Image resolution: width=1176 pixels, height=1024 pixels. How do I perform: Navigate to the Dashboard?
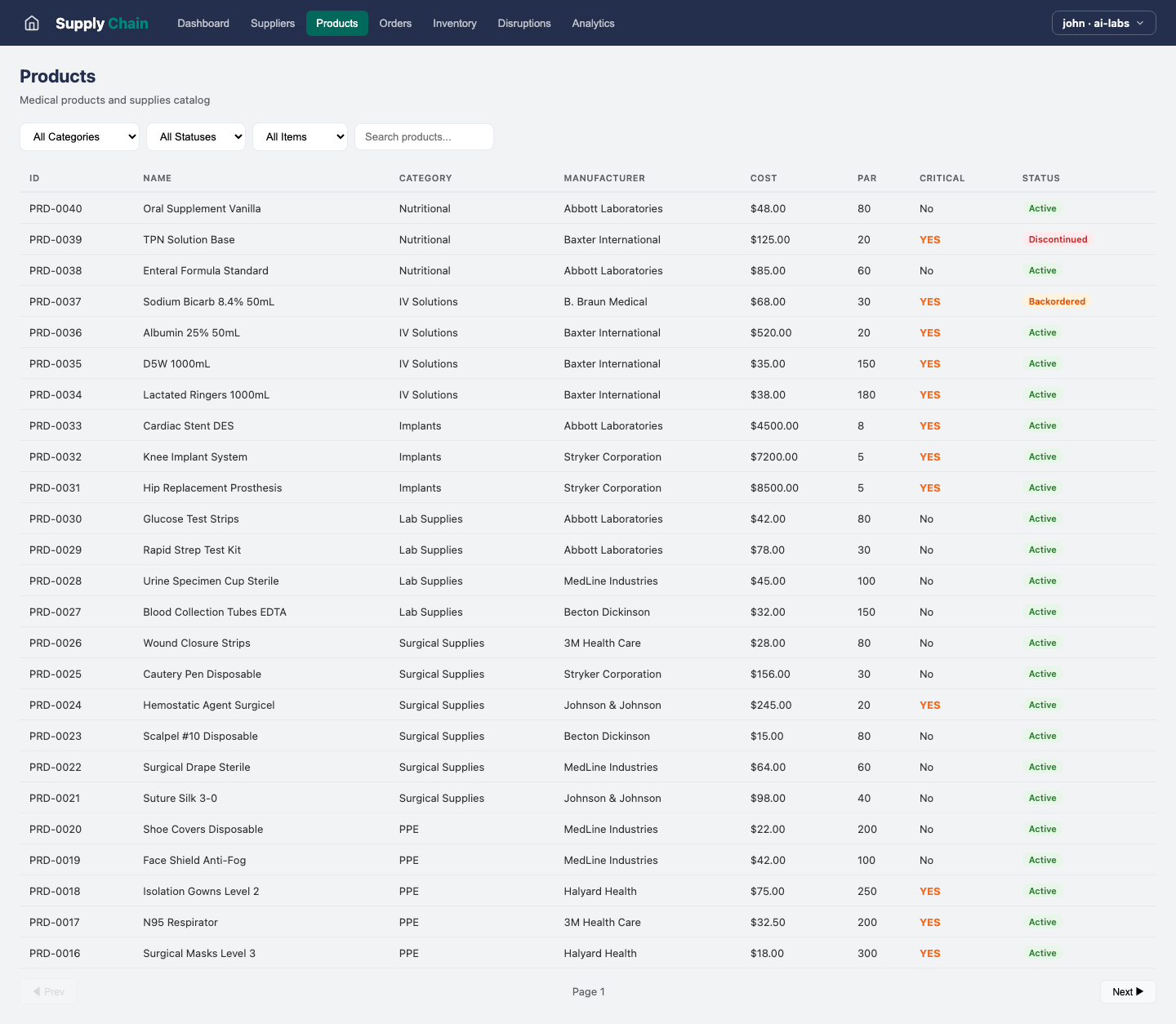pyautogui.click(x=203, y=23)
